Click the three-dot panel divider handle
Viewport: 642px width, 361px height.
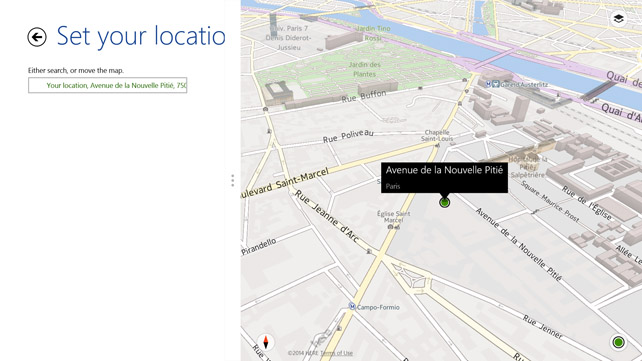[233, 180]
